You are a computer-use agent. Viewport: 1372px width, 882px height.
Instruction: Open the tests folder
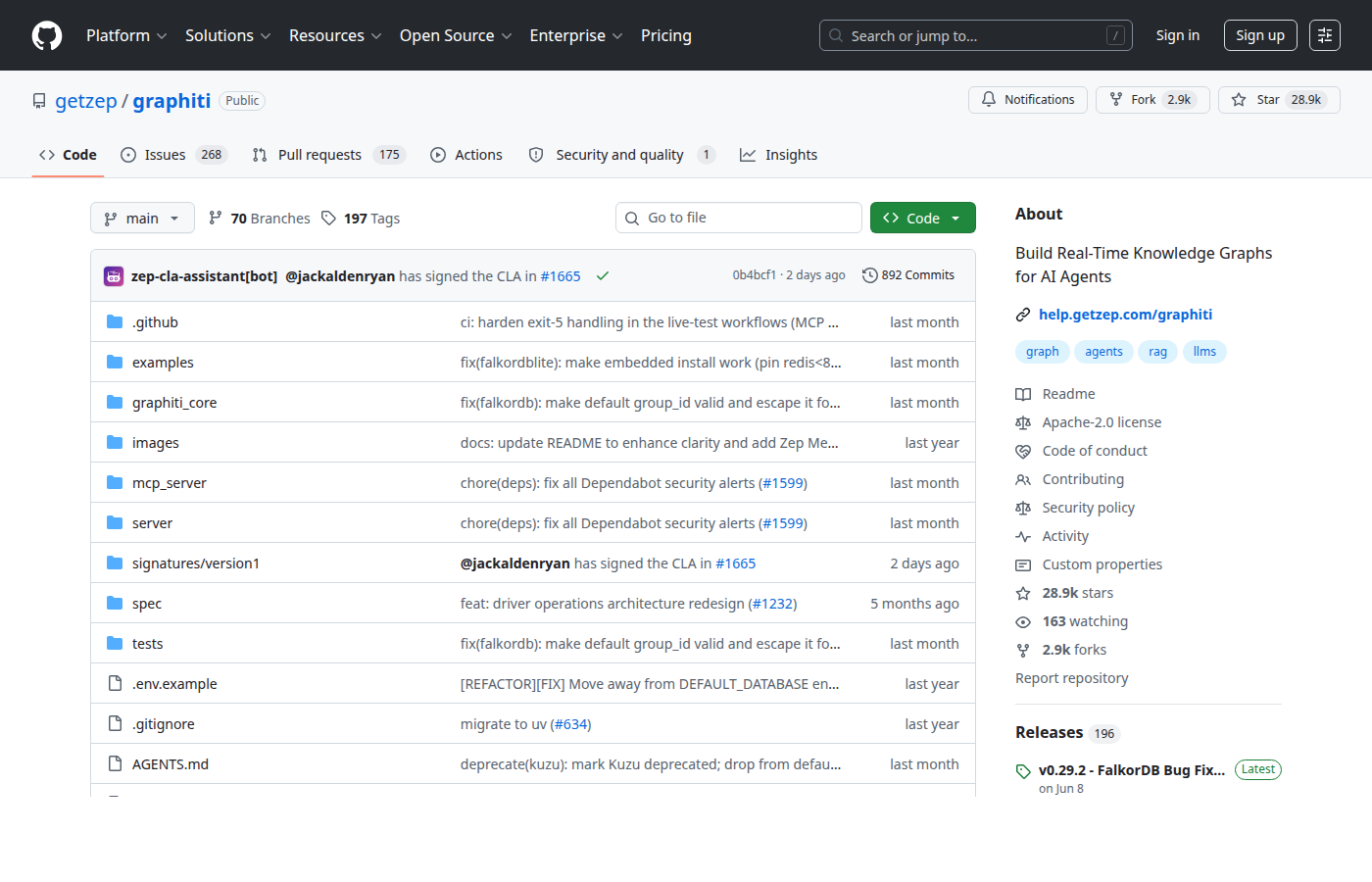[148, 644]
